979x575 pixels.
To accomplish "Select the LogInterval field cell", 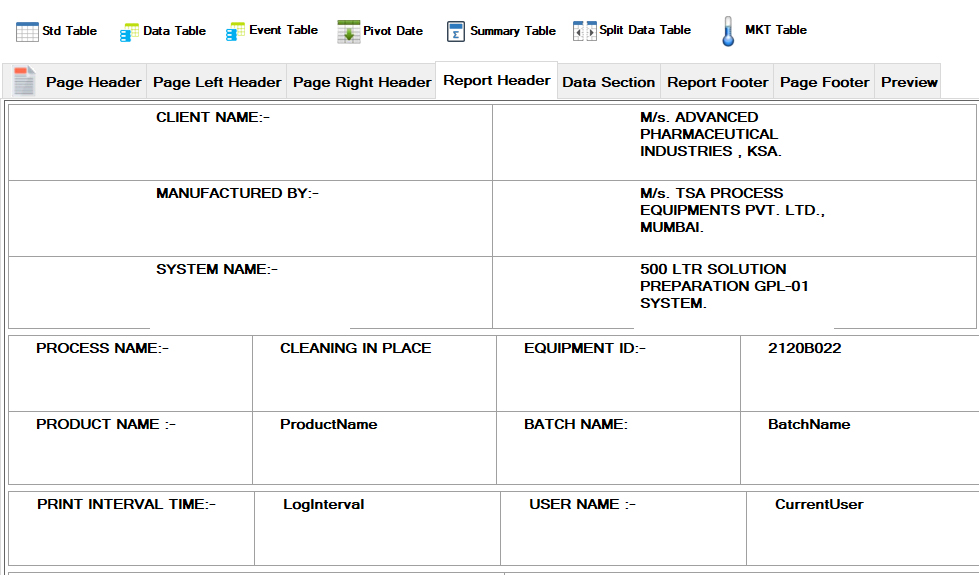I will (378, 528).
